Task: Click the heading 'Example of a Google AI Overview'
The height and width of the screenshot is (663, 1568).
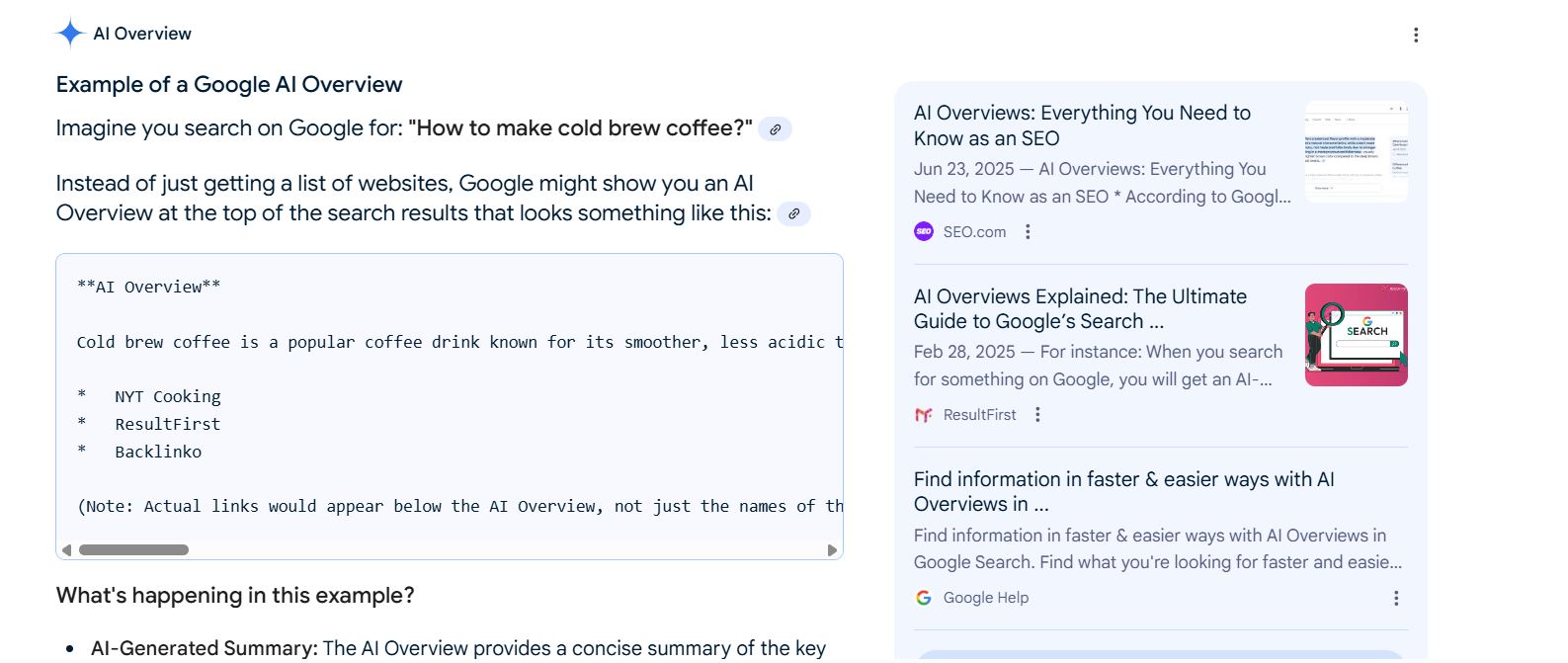Action: [x=229, y=85]
